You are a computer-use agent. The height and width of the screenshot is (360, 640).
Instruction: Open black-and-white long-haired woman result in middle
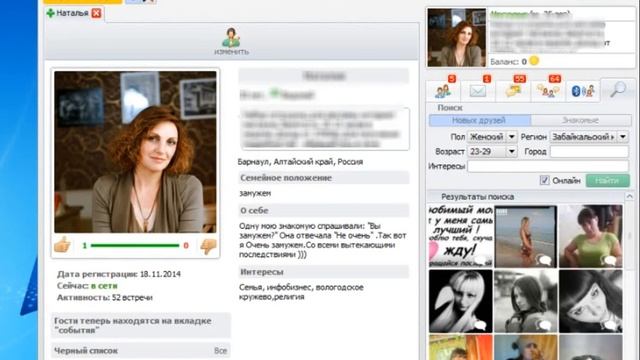tap(526, 301)
